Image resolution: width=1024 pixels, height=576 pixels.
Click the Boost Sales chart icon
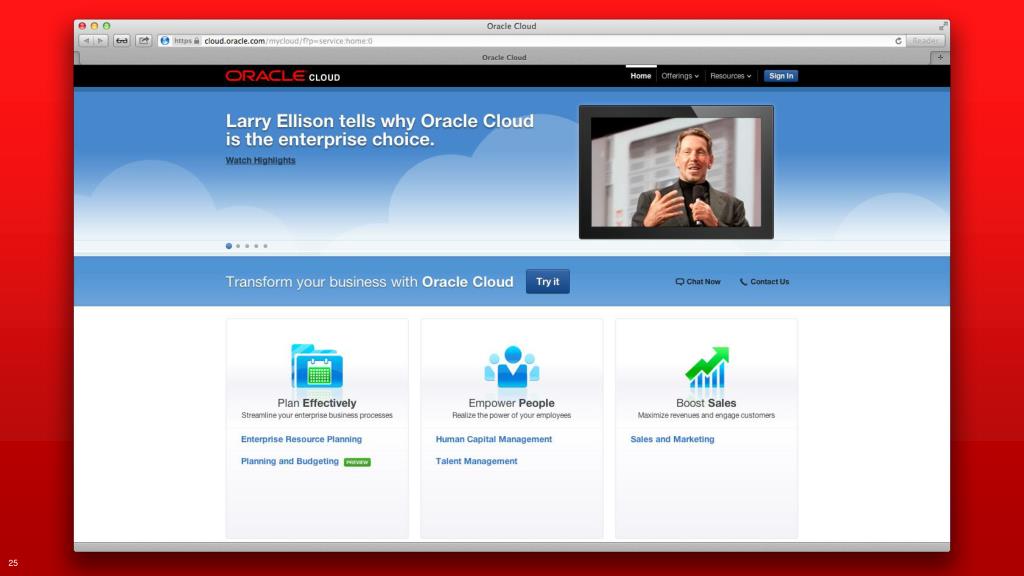[707, 367]
